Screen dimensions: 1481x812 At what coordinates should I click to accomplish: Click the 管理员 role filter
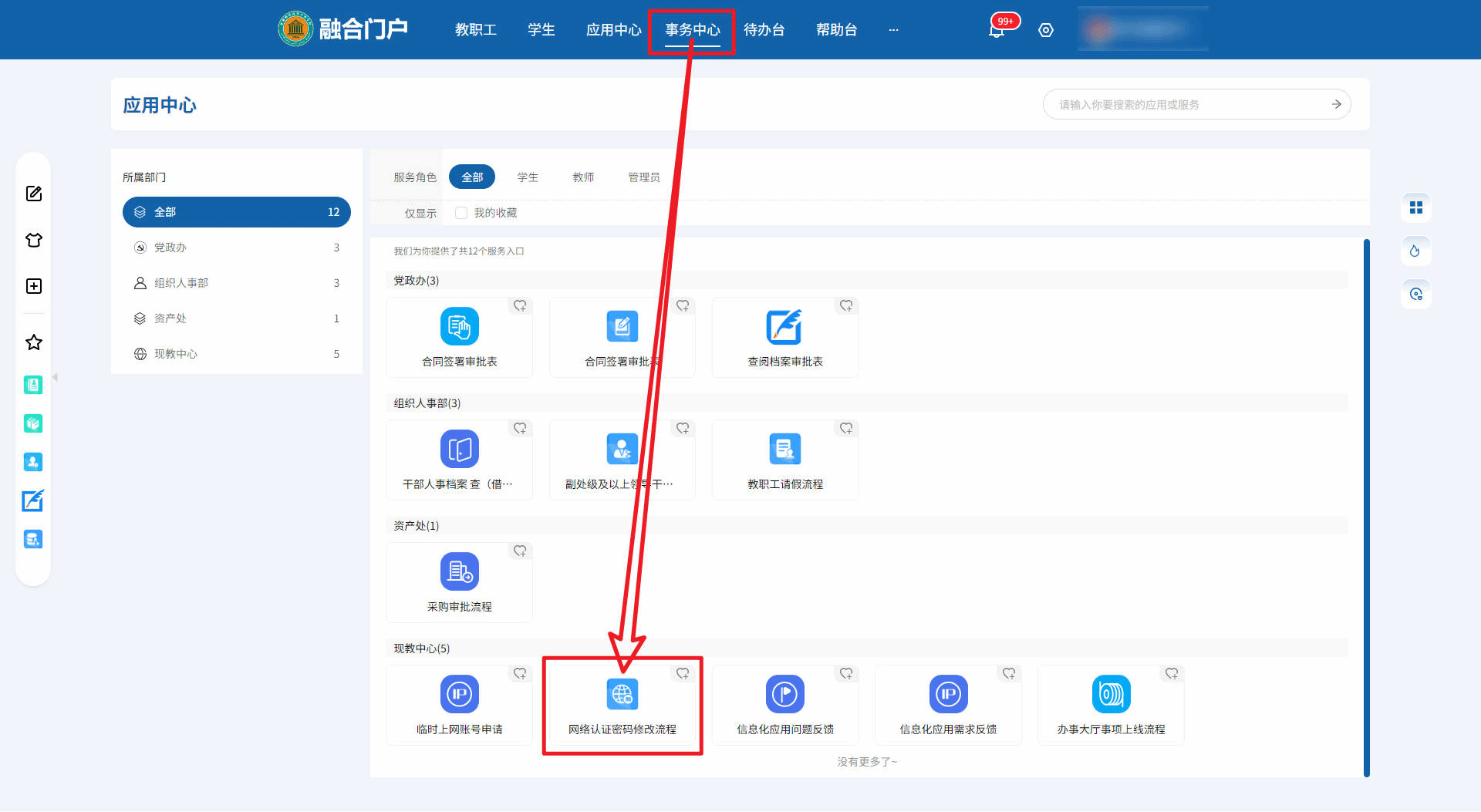click(643, 177)
